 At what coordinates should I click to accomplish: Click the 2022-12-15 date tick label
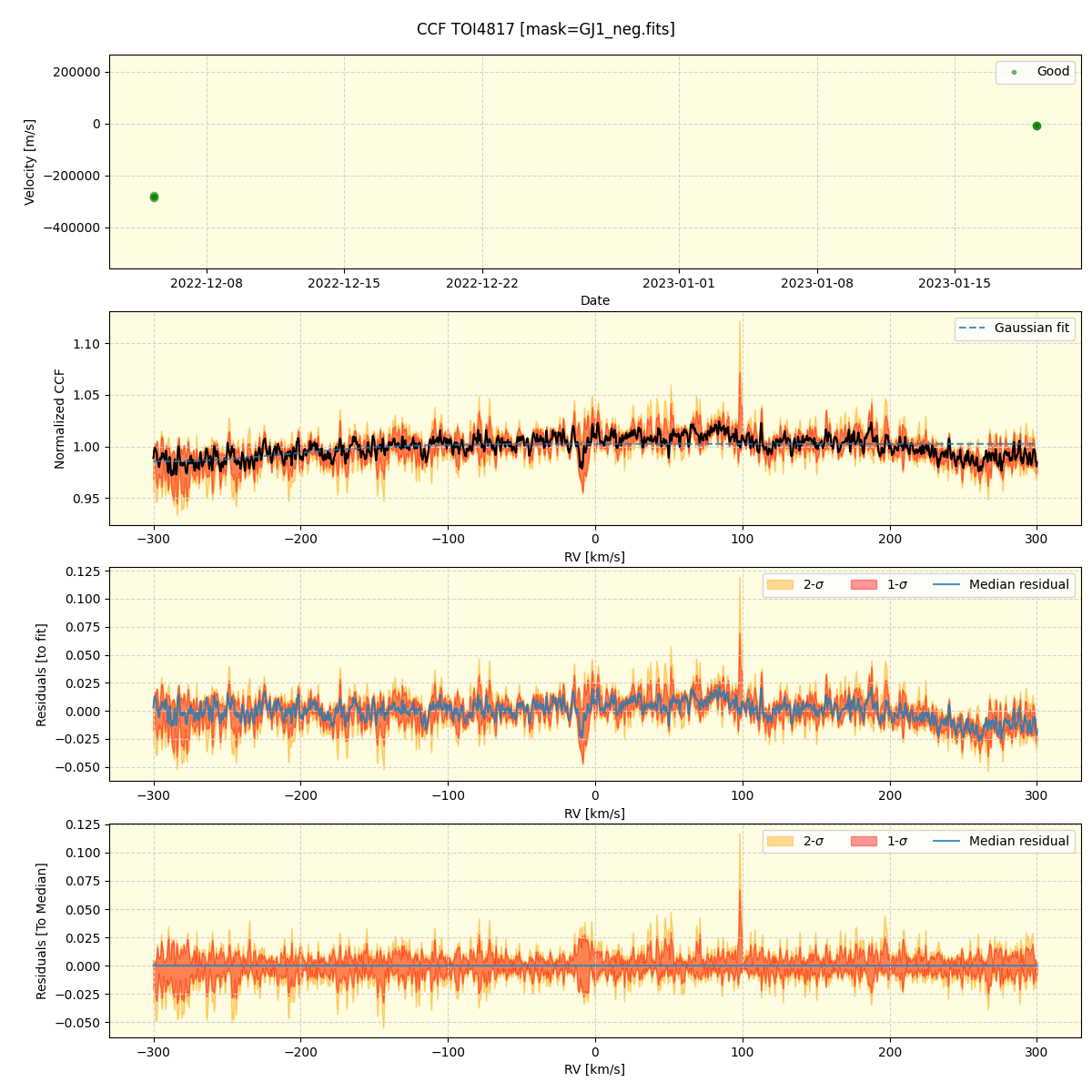coord(344,283)
